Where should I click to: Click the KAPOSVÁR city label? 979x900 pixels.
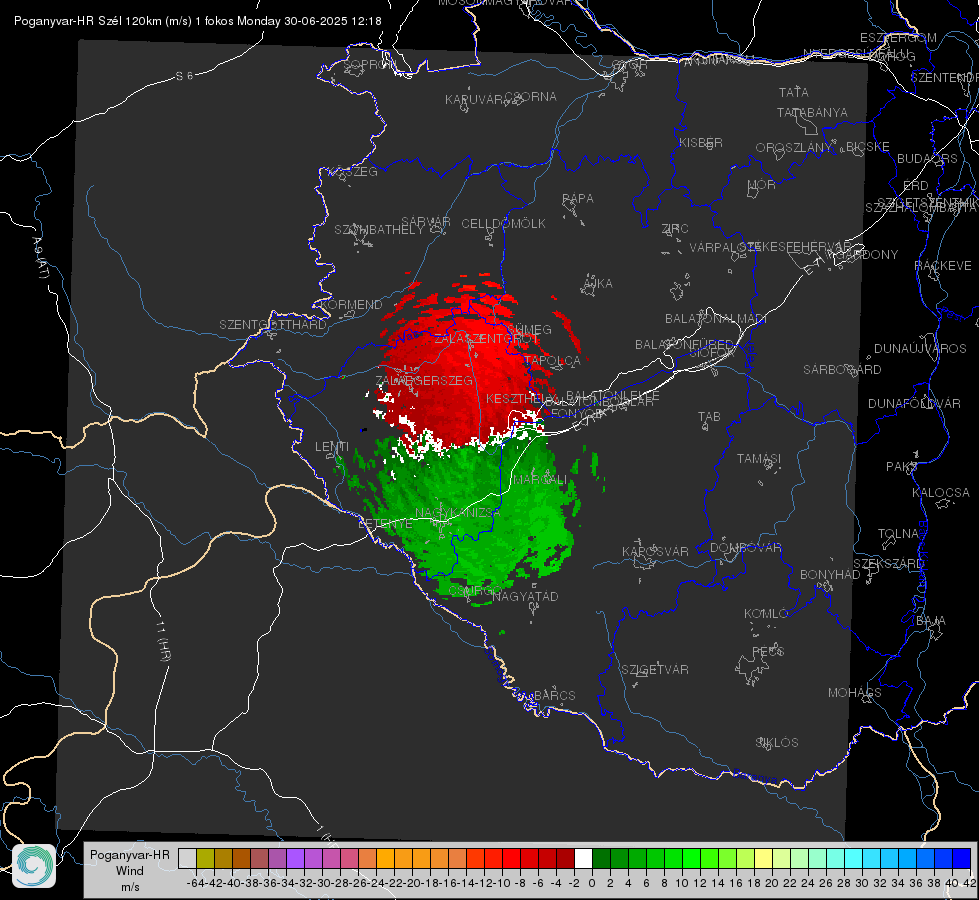pyautogui.click(x=655, y=551)
